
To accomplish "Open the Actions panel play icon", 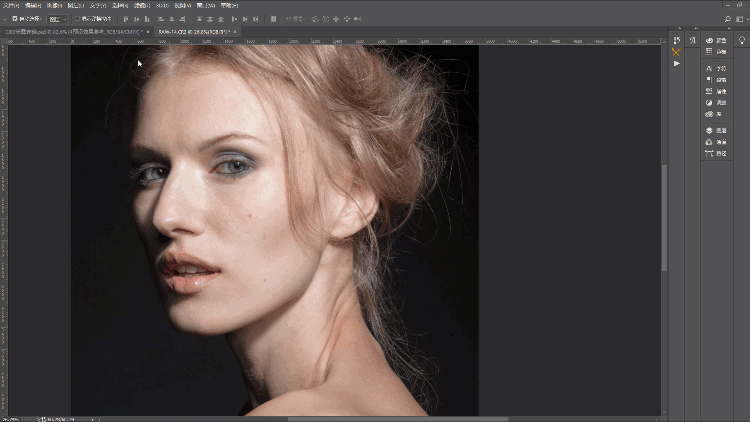I will tap(677, 63).
